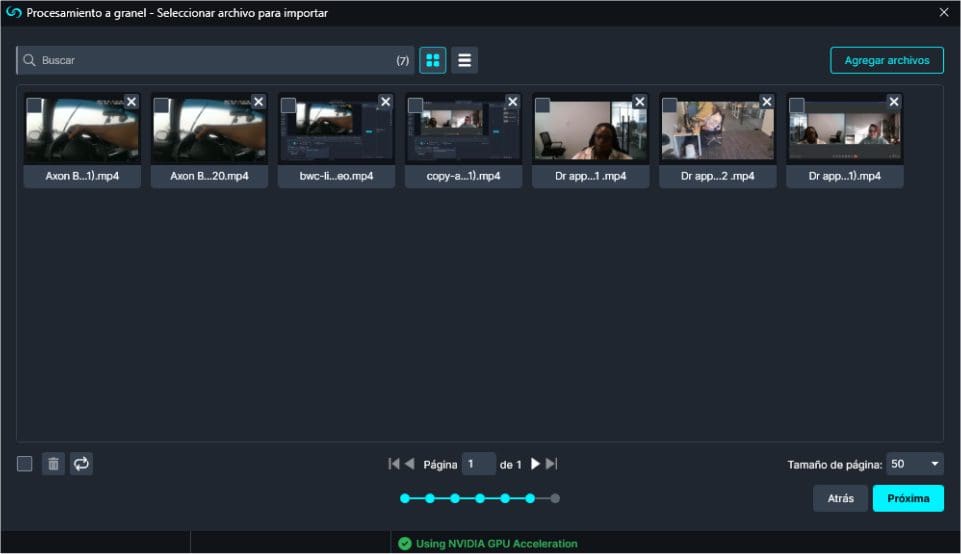The image size is (961, 554).
Task: Click the Atrás button
Action: 840,498
